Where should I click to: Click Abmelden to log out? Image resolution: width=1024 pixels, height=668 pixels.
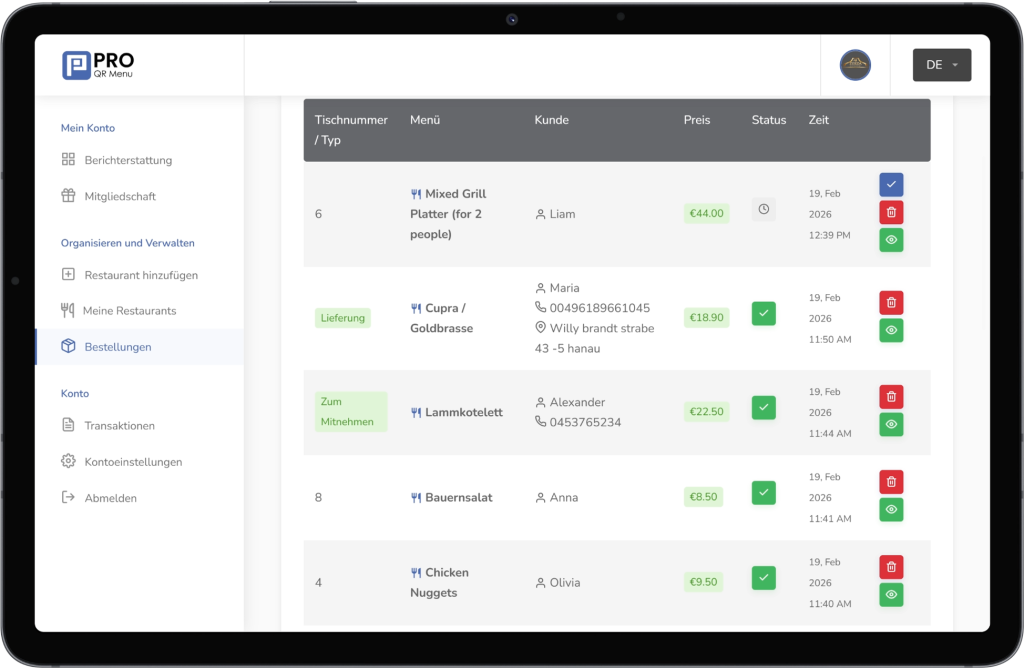(x=110, y=498)
